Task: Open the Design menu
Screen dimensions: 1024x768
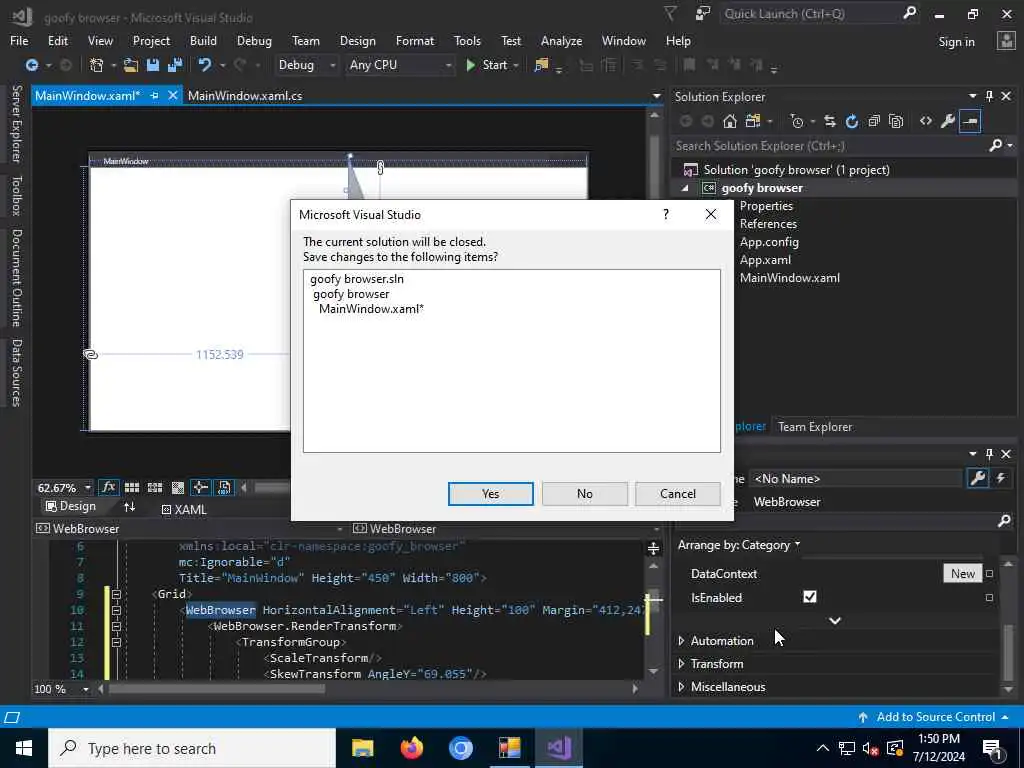Action: click(x=357, y=40)
